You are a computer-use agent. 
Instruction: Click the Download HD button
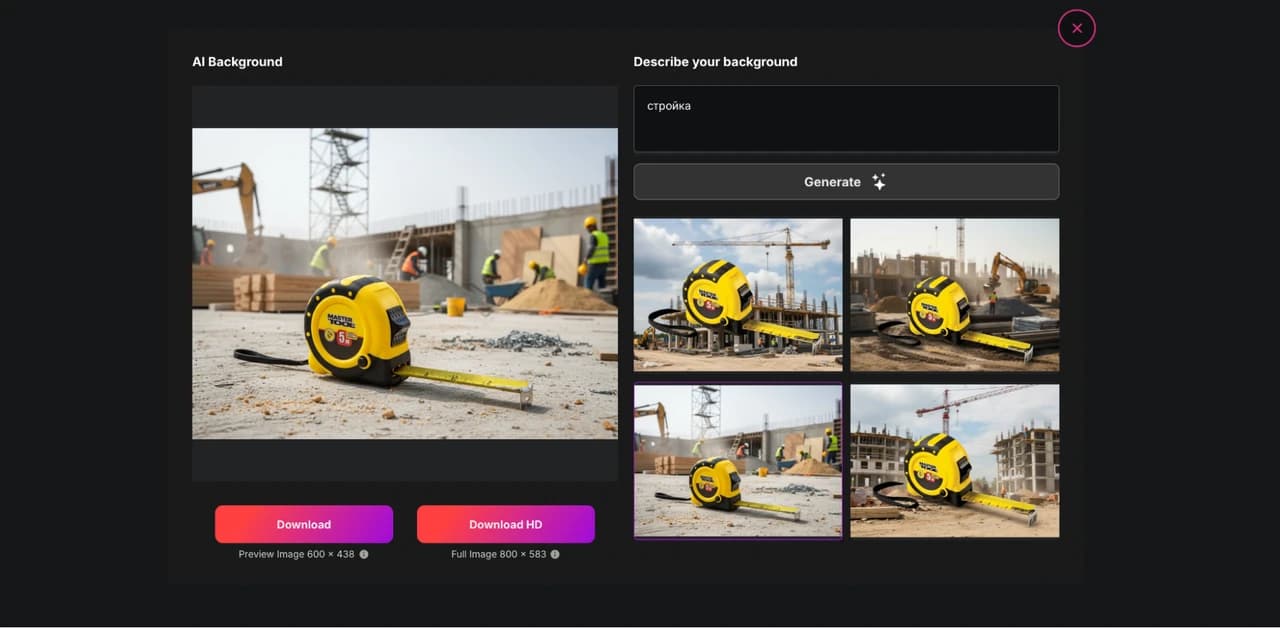[x=506, y=524]
